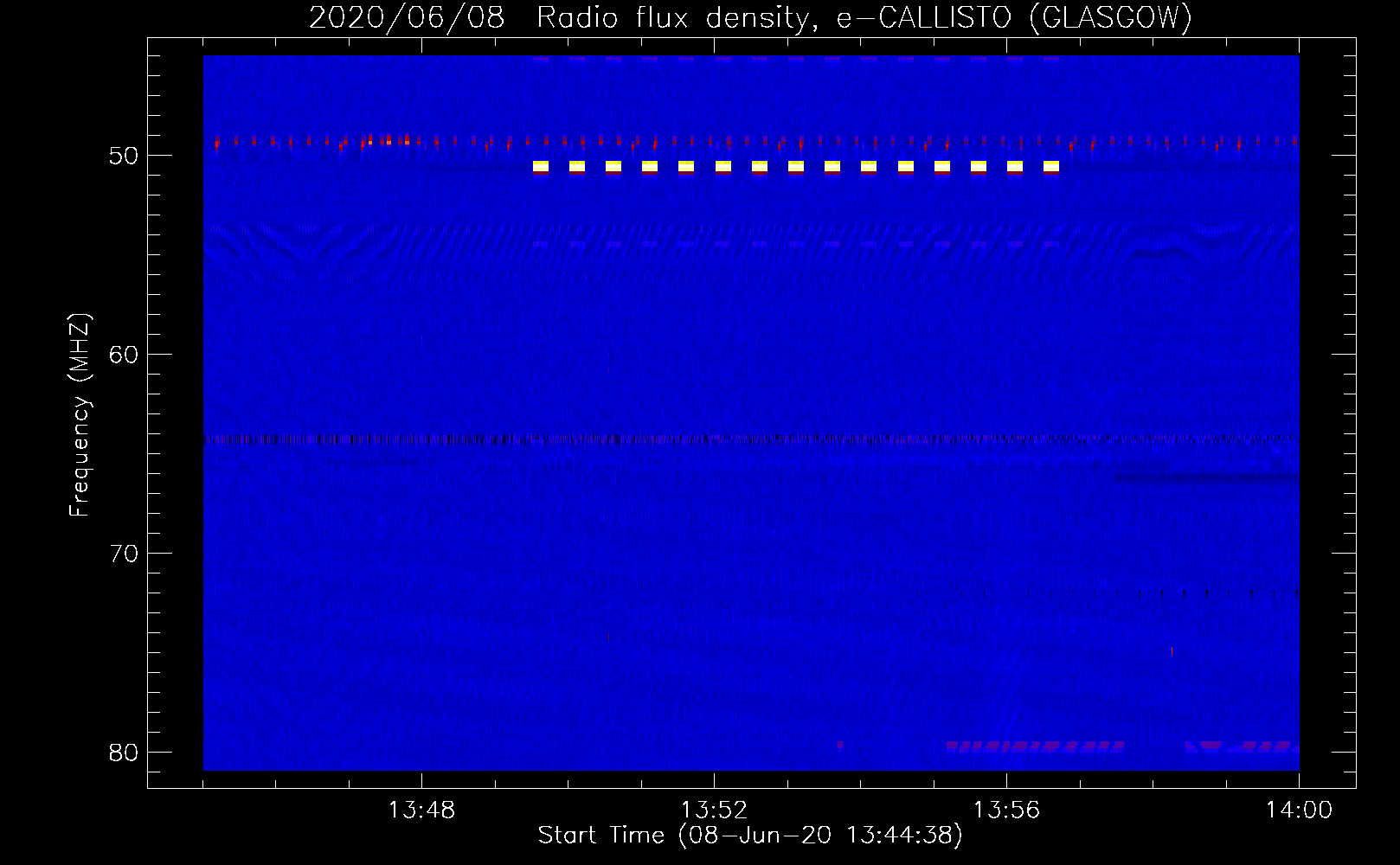Click the Start Time axis label
Screen dimensions: 1400x865
click(x=750, y=836)
